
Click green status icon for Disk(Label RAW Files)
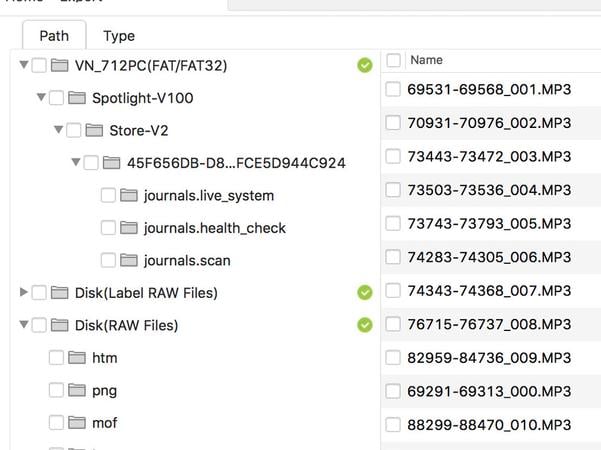pos(365,293)
